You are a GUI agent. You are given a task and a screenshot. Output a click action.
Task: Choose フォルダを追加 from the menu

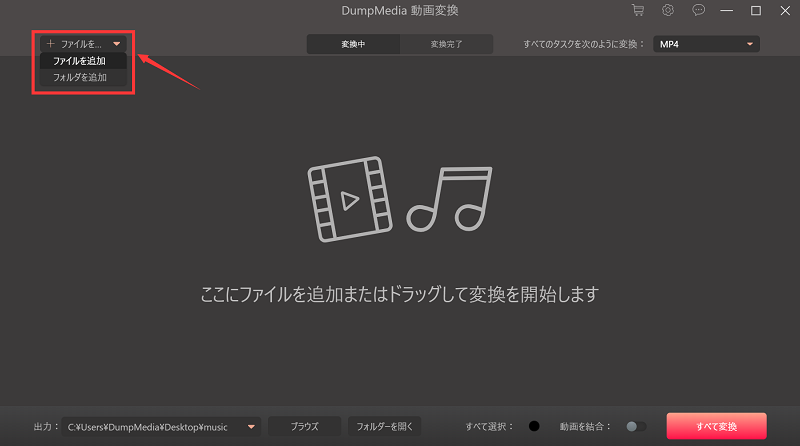pos(83,78)
